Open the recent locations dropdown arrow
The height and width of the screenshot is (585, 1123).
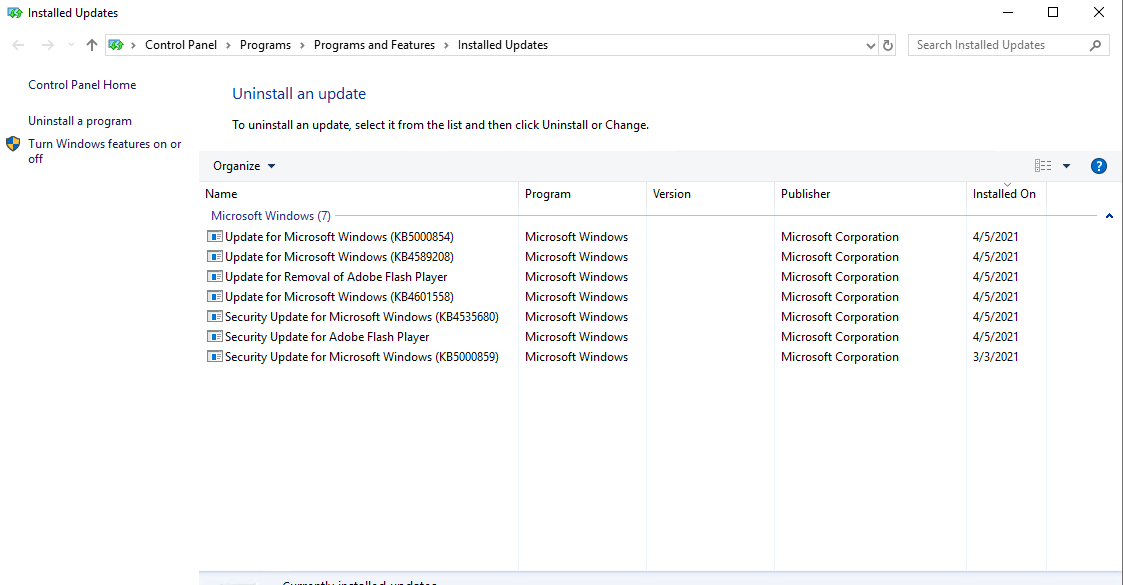71,45
